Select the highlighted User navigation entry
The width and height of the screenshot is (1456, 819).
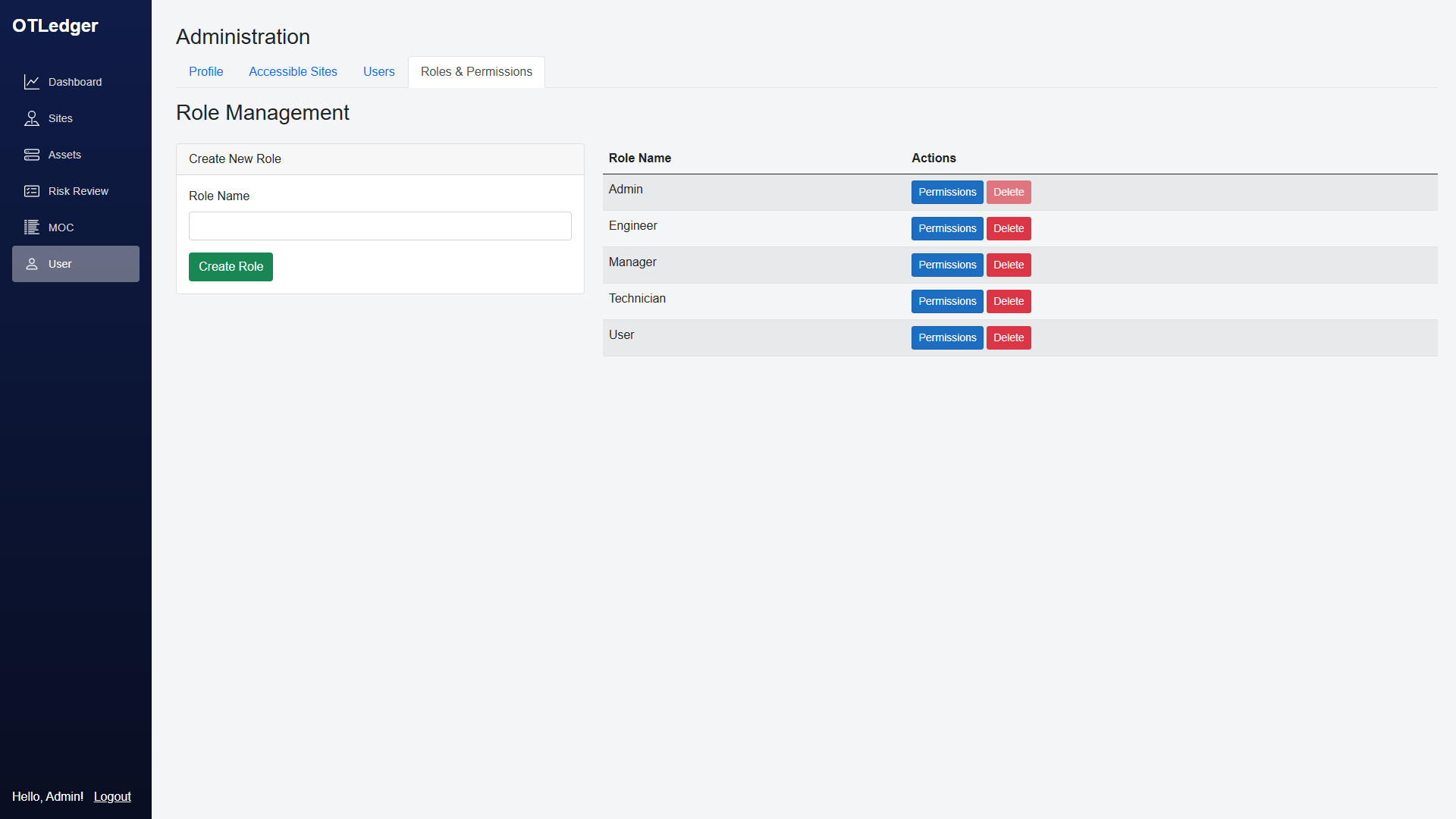click(x=75, y=264)
